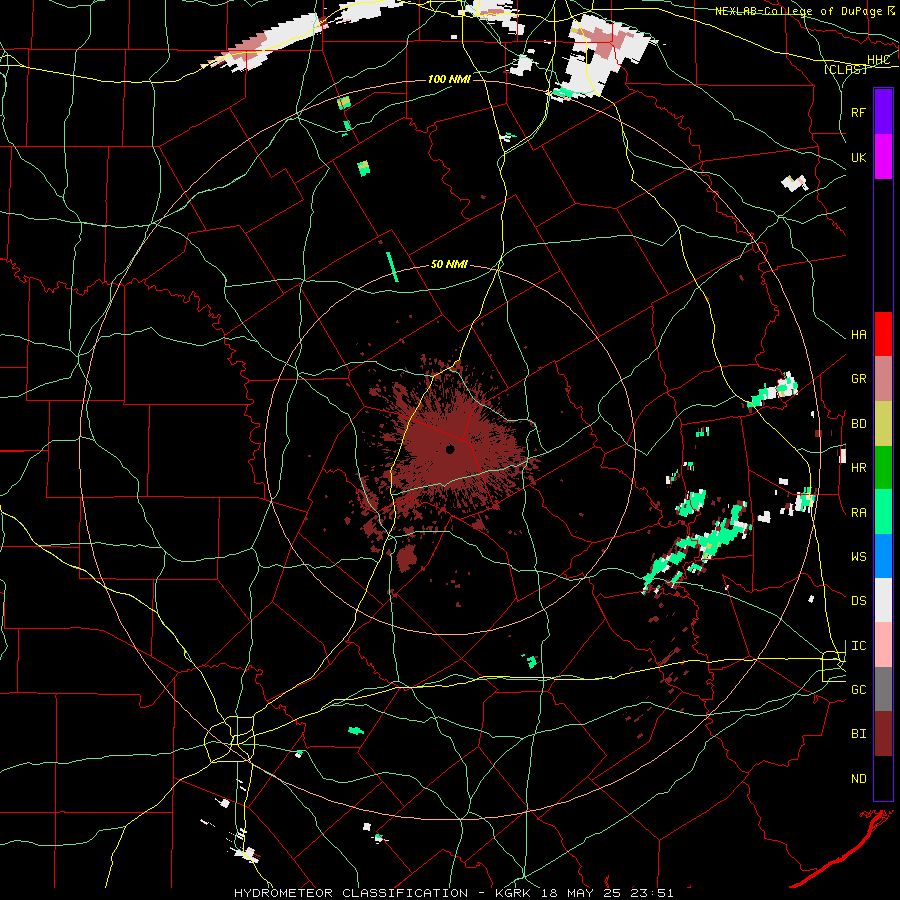The image size is (900, 900).
Task: Click the '[CLAS]' units label
Action: pos(845,70)
